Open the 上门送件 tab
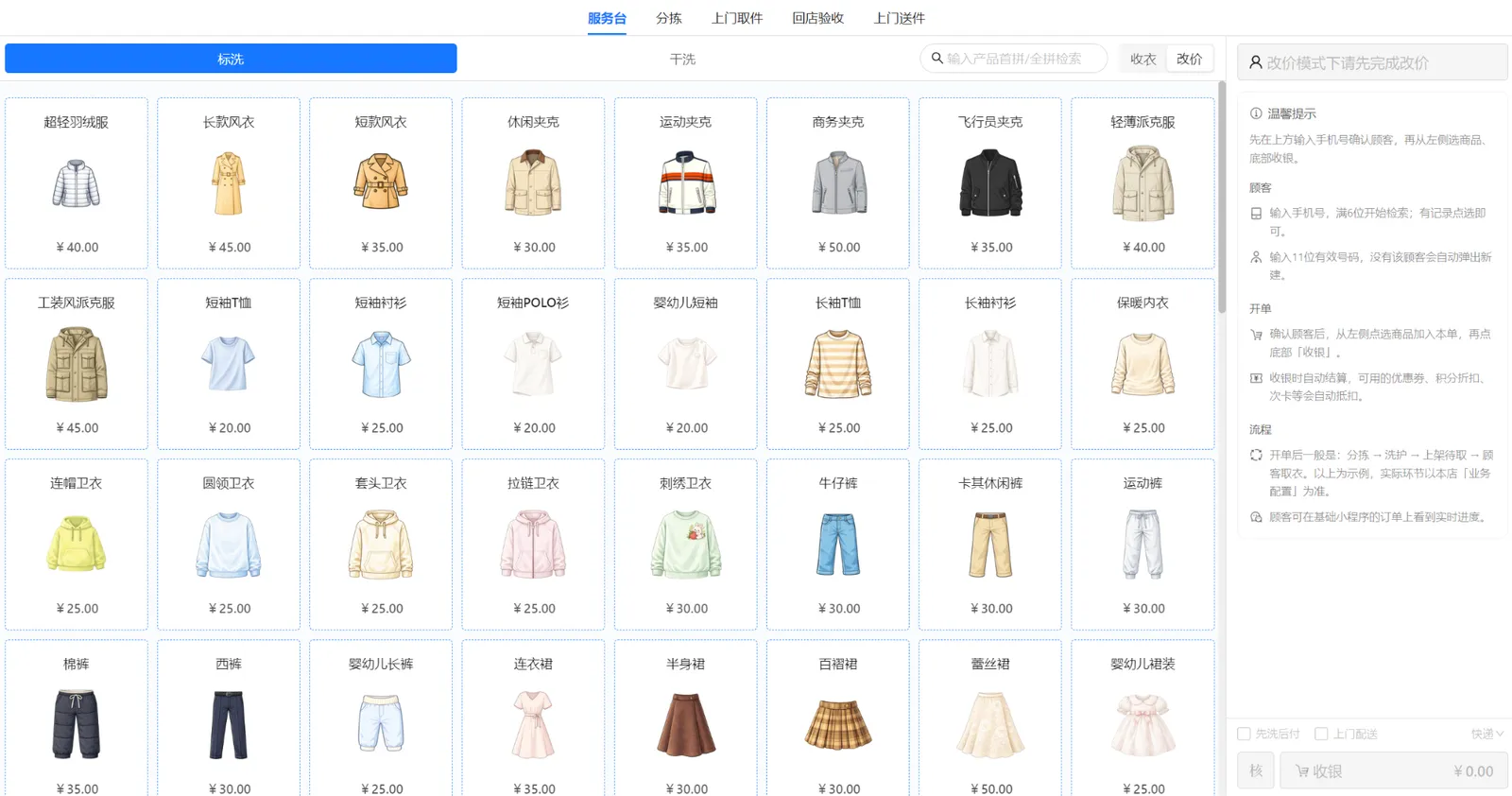Viewport: 1512px width, 796px height. pos(900,18)
